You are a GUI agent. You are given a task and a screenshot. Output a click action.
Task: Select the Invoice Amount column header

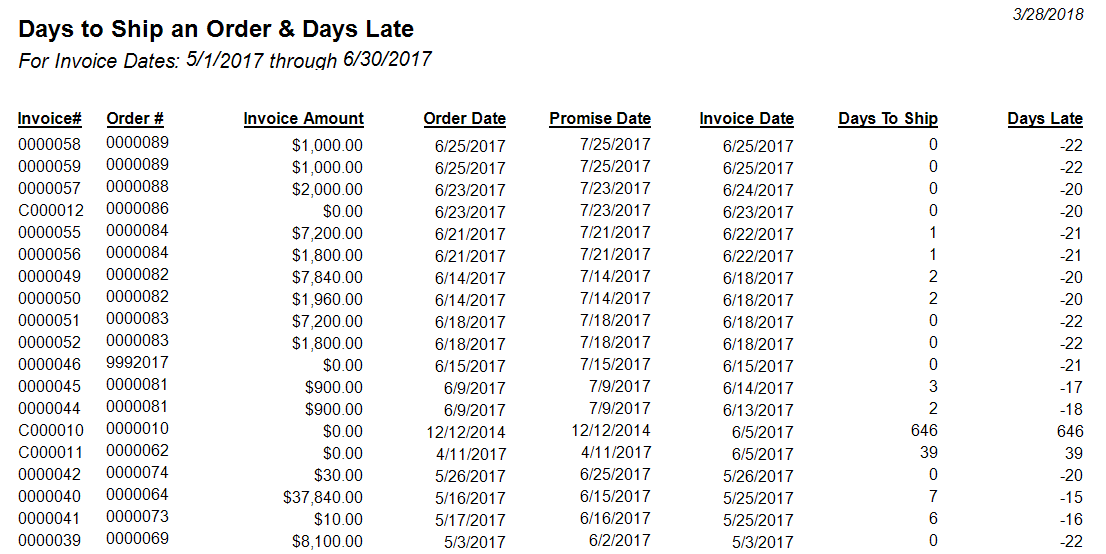click(303, 120)
